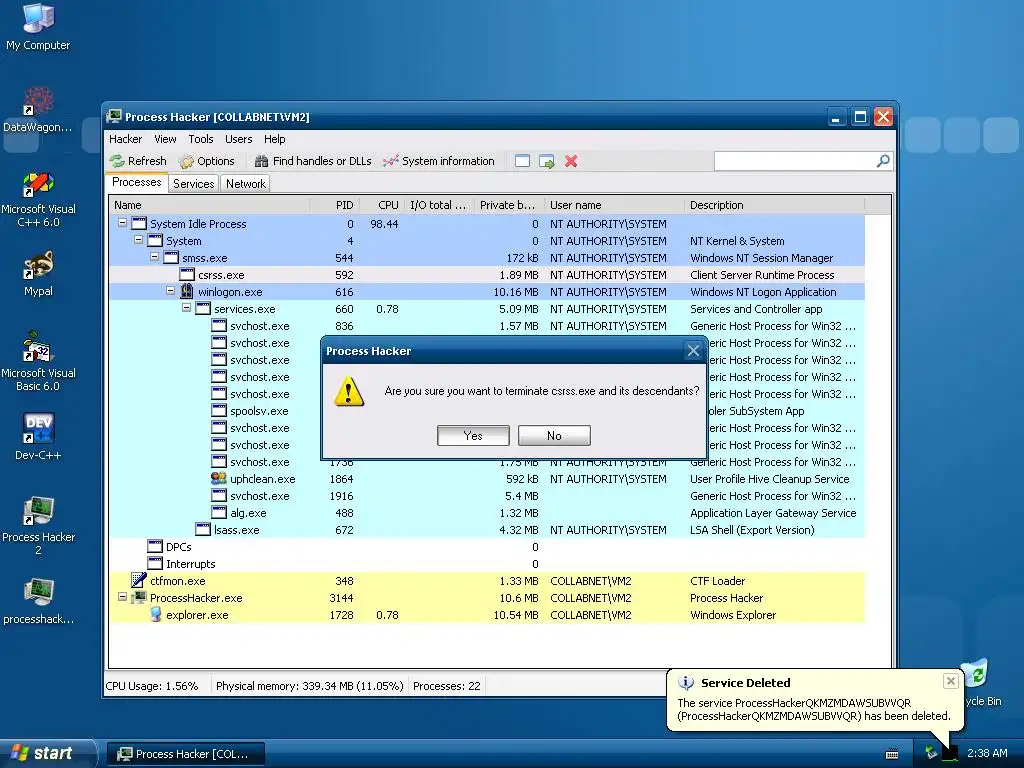Open System information from toolbar
Image resolution: width=1024 pixels, height=768 pixels.
pos(438,161)
